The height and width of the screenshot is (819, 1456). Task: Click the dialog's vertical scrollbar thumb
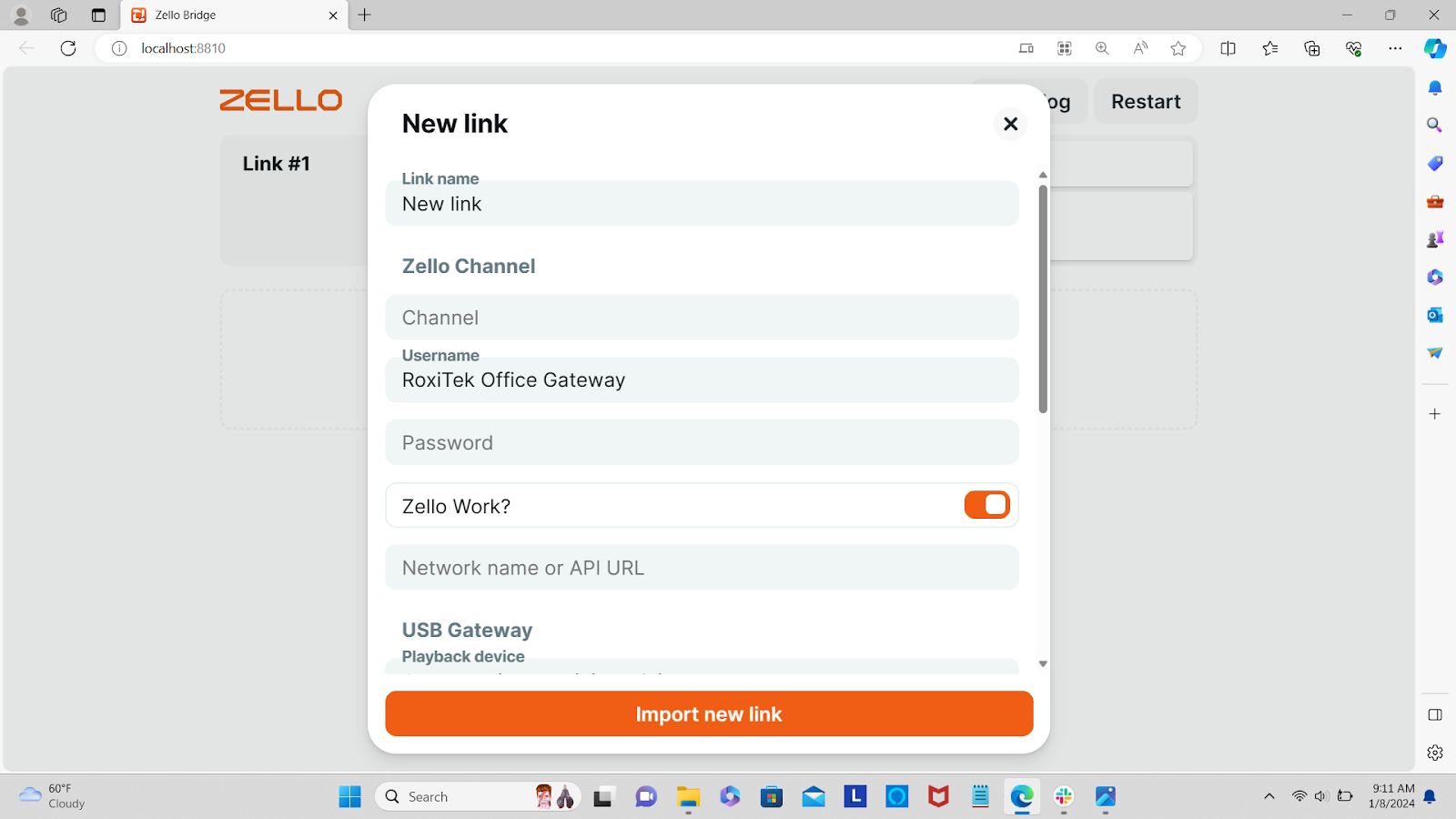click(x=1043, y=298)
